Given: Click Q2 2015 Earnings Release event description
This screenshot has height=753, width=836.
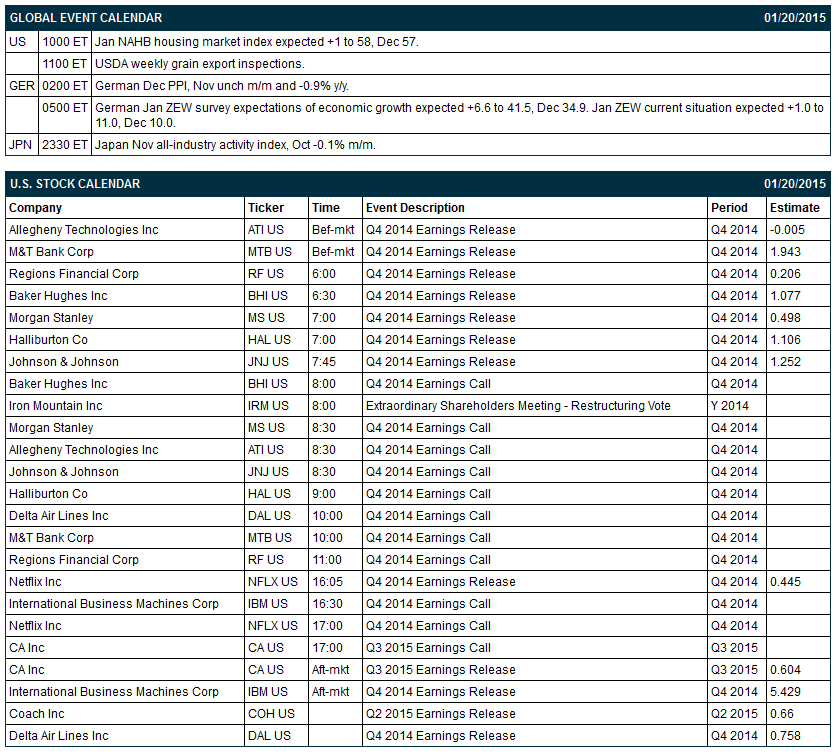Looking at the screenshot, I should point(441,714).
